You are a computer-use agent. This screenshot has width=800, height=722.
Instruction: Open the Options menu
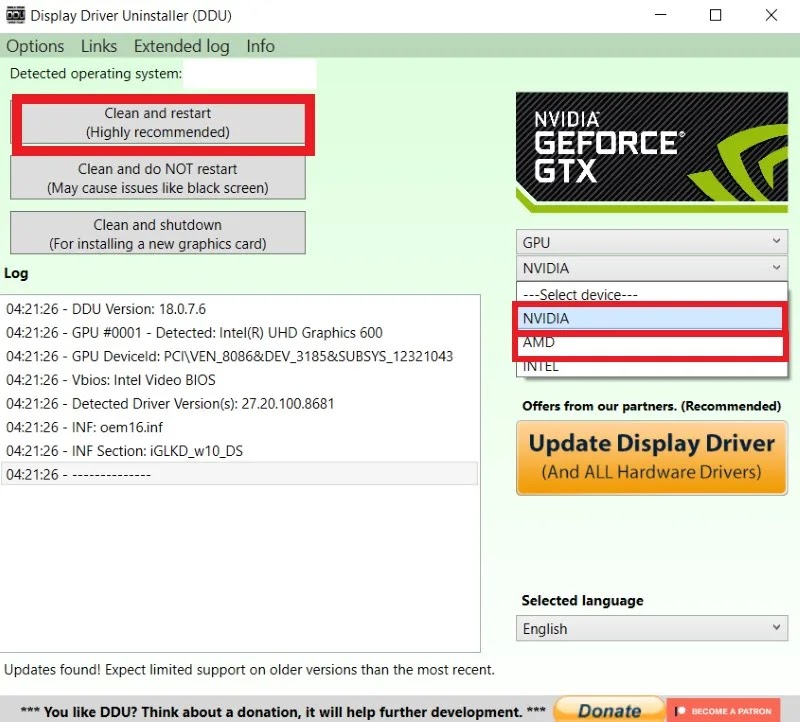click(35, 46)
